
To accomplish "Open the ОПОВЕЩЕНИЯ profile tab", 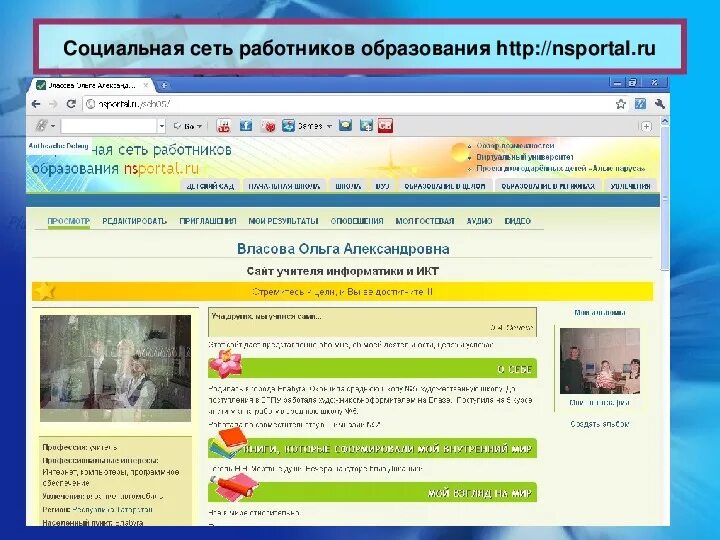I will 357,221.
